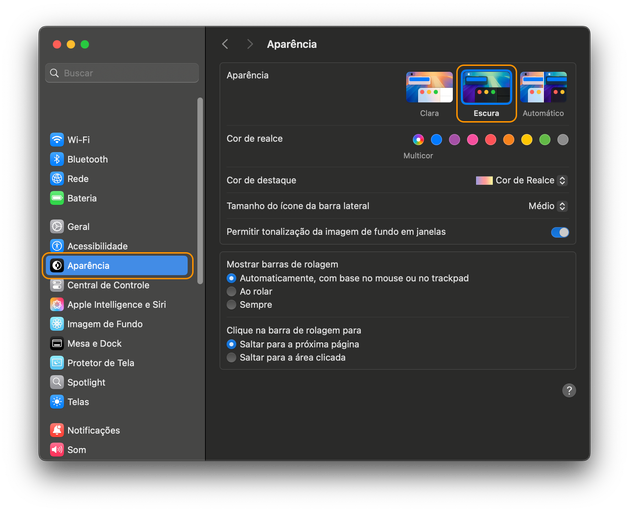Disable wallpaper tinting in windows toggle
The height and width of the screenshot is (512, 629).
(560, 232)
